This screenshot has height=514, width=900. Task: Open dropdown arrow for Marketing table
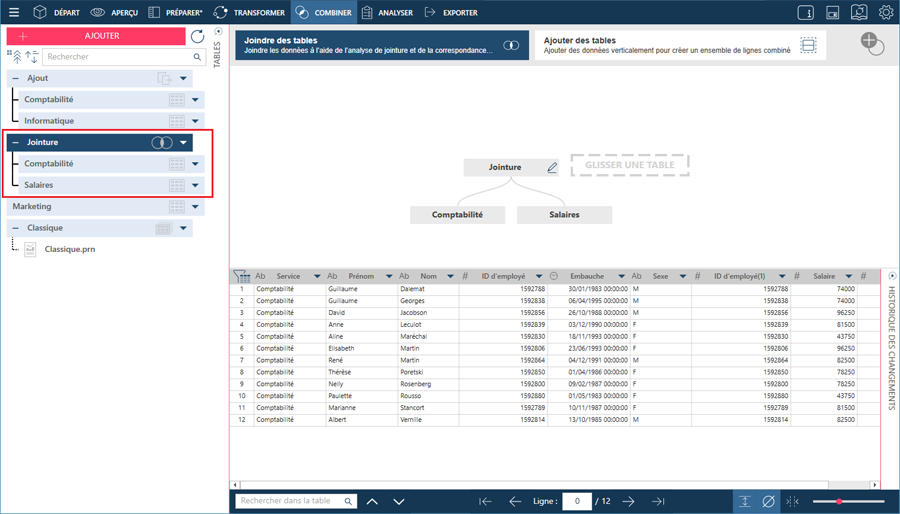point(195,207)
